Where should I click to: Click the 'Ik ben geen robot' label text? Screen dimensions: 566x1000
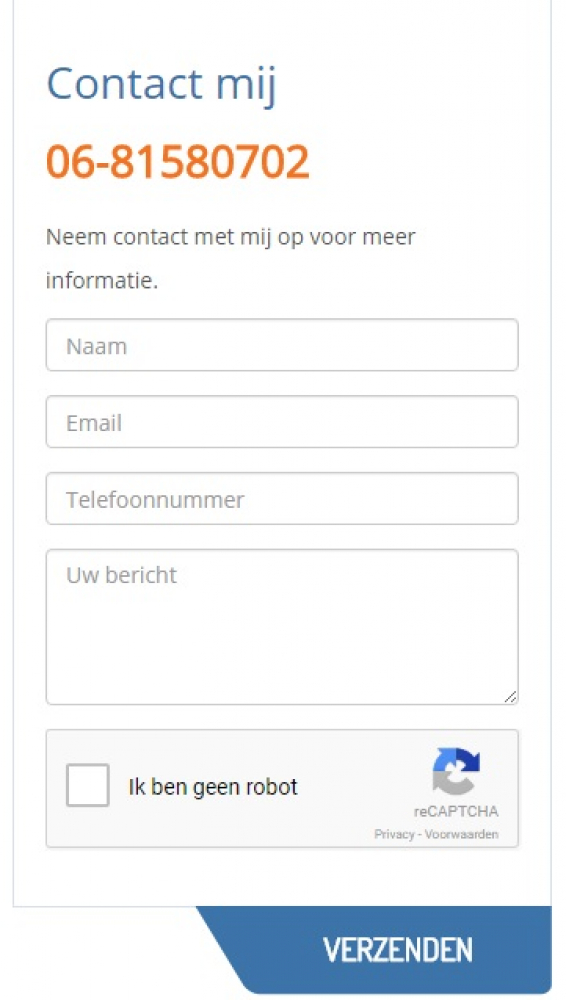213,787
